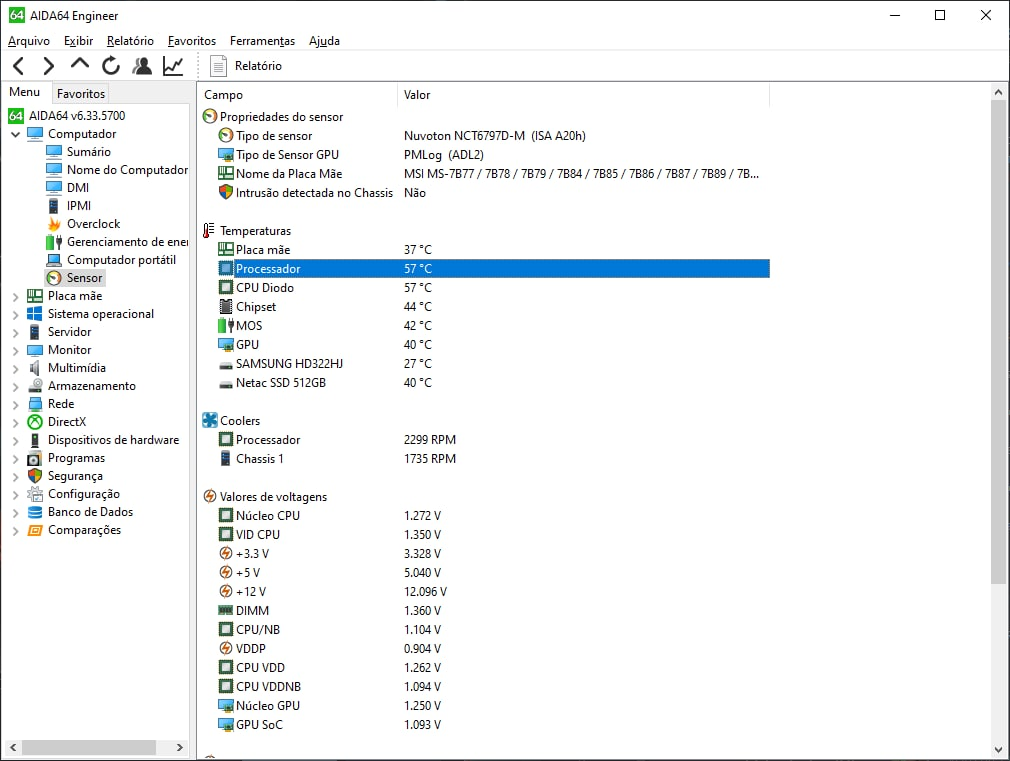Expand the Monitor tree node
The image size is (1010, 761).
click(15, 351)
